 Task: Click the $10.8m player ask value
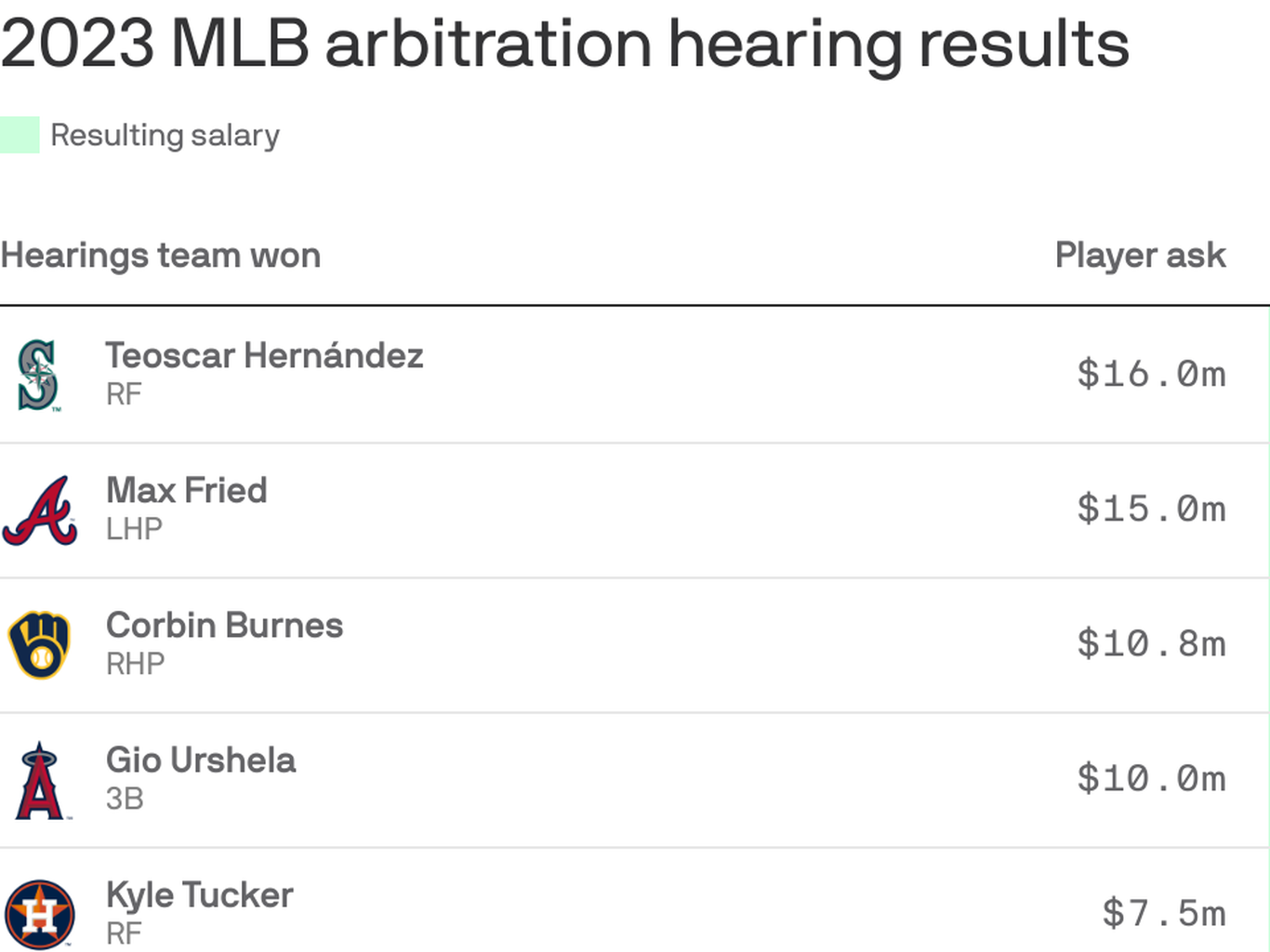(1151, 644)
